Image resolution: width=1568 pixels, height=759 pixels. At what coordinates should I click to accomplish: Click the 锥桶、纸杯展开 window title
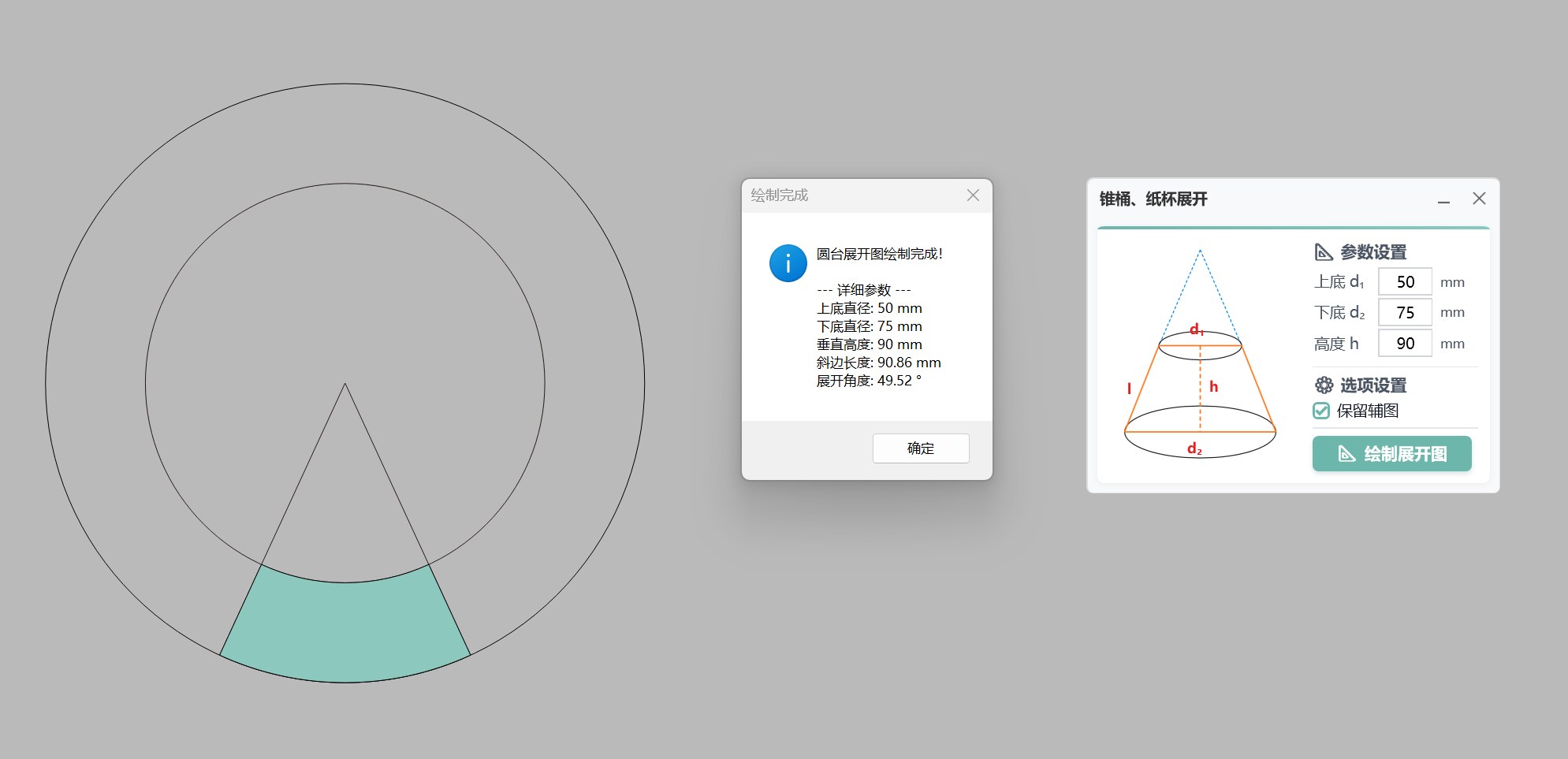(1153, 199)
